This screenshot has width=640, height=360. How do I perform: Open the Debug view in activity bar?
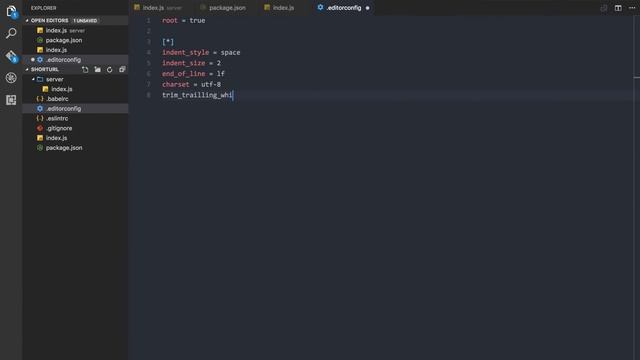pos(11,78)
